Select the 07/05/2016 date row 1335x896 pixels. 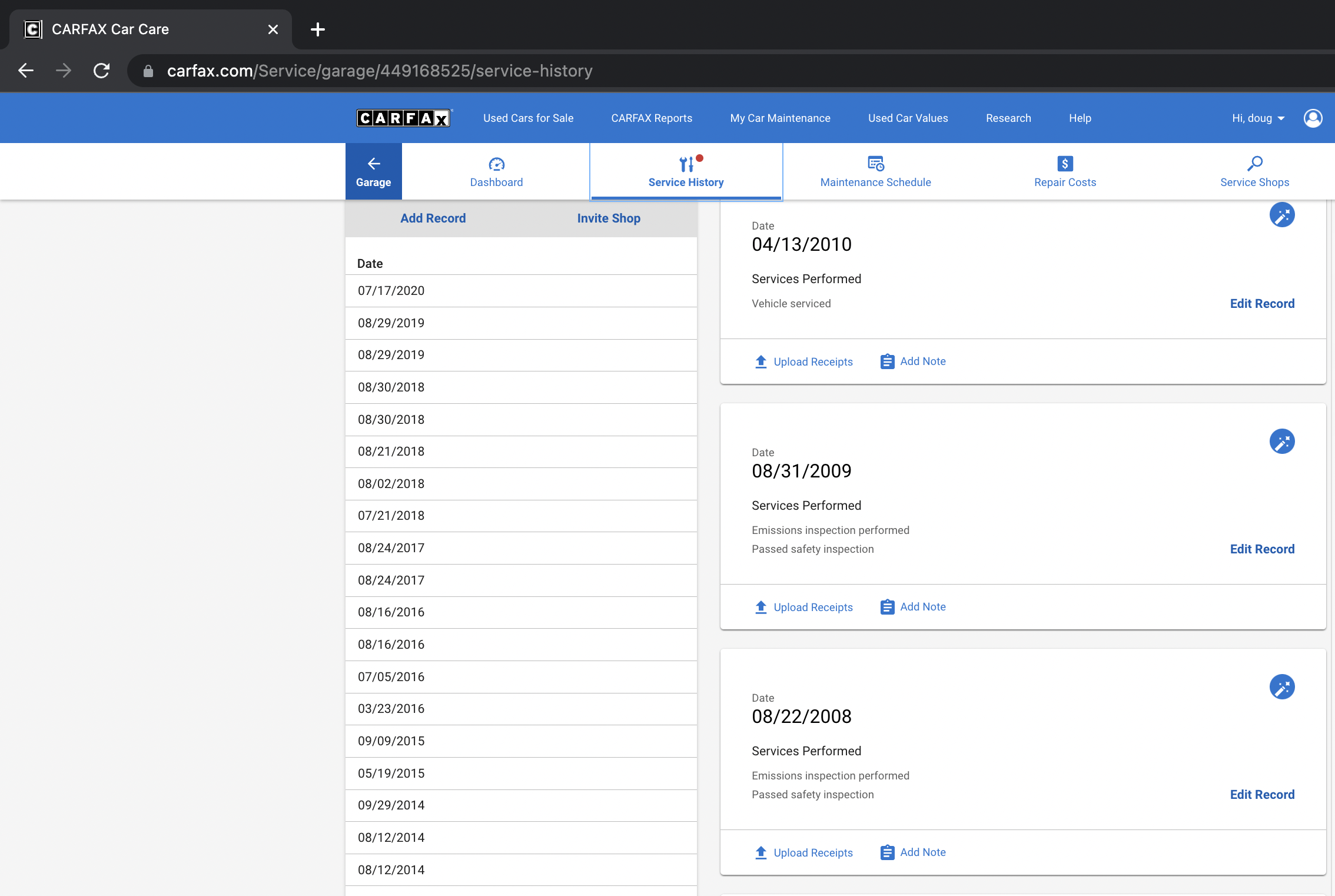521,677
